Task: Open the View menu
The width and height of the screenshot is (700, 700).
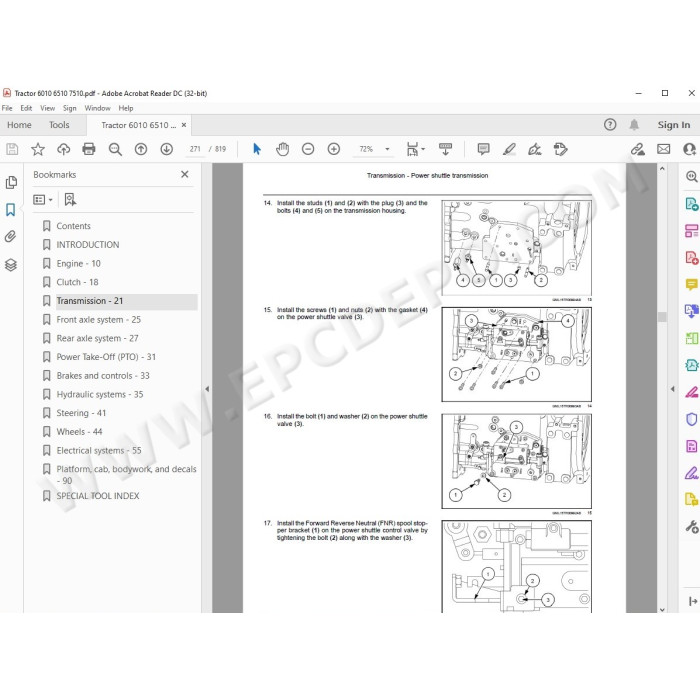Action: point(47,108)
